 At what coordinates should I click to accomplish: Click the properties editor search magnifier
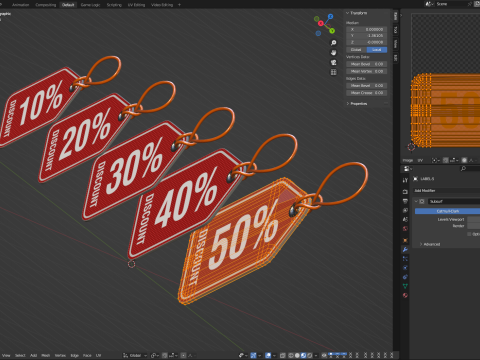coord(463,169)
